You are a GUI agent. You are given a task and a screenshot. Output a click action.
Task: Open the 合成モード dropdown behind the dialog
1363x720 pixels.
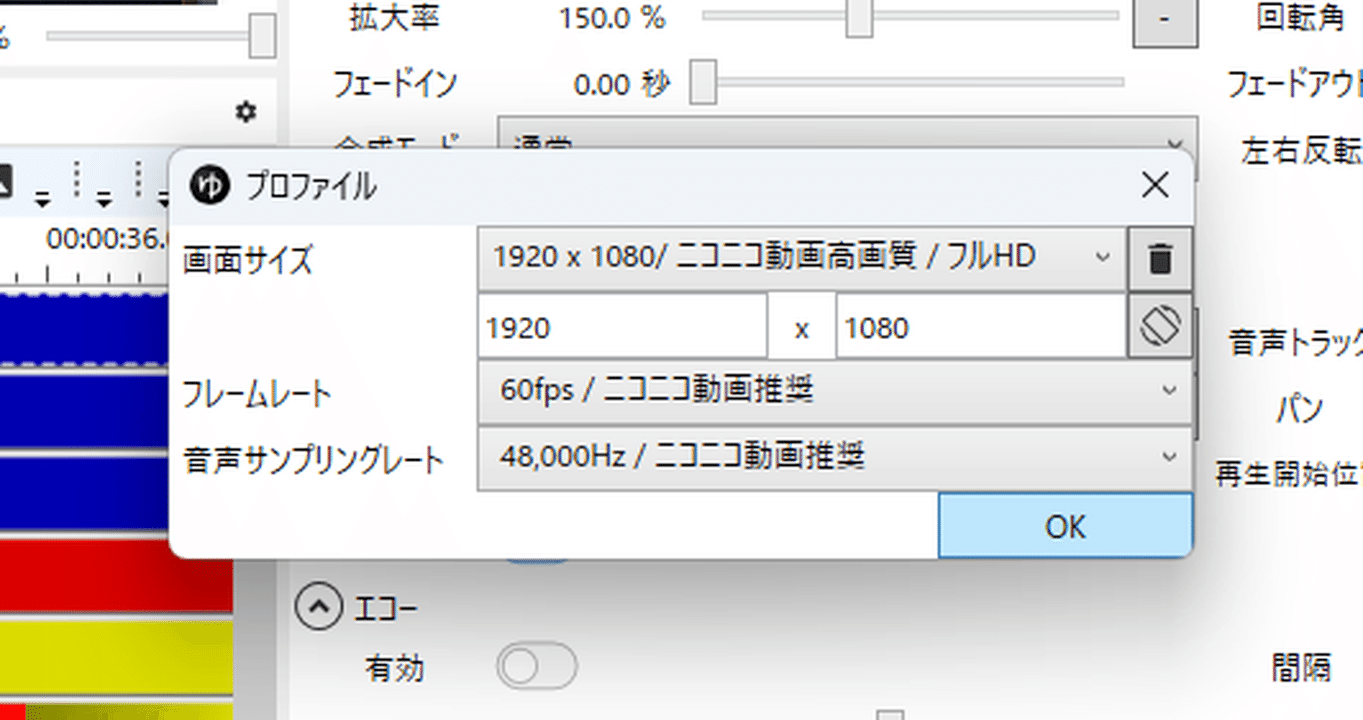(x=847, y=134)
